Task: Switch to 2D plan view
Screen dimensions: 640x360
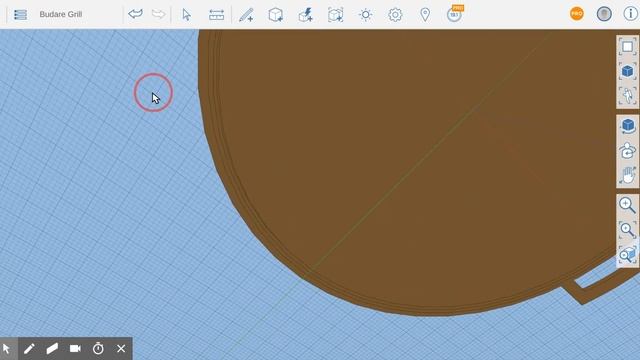Action: point(627,47)
